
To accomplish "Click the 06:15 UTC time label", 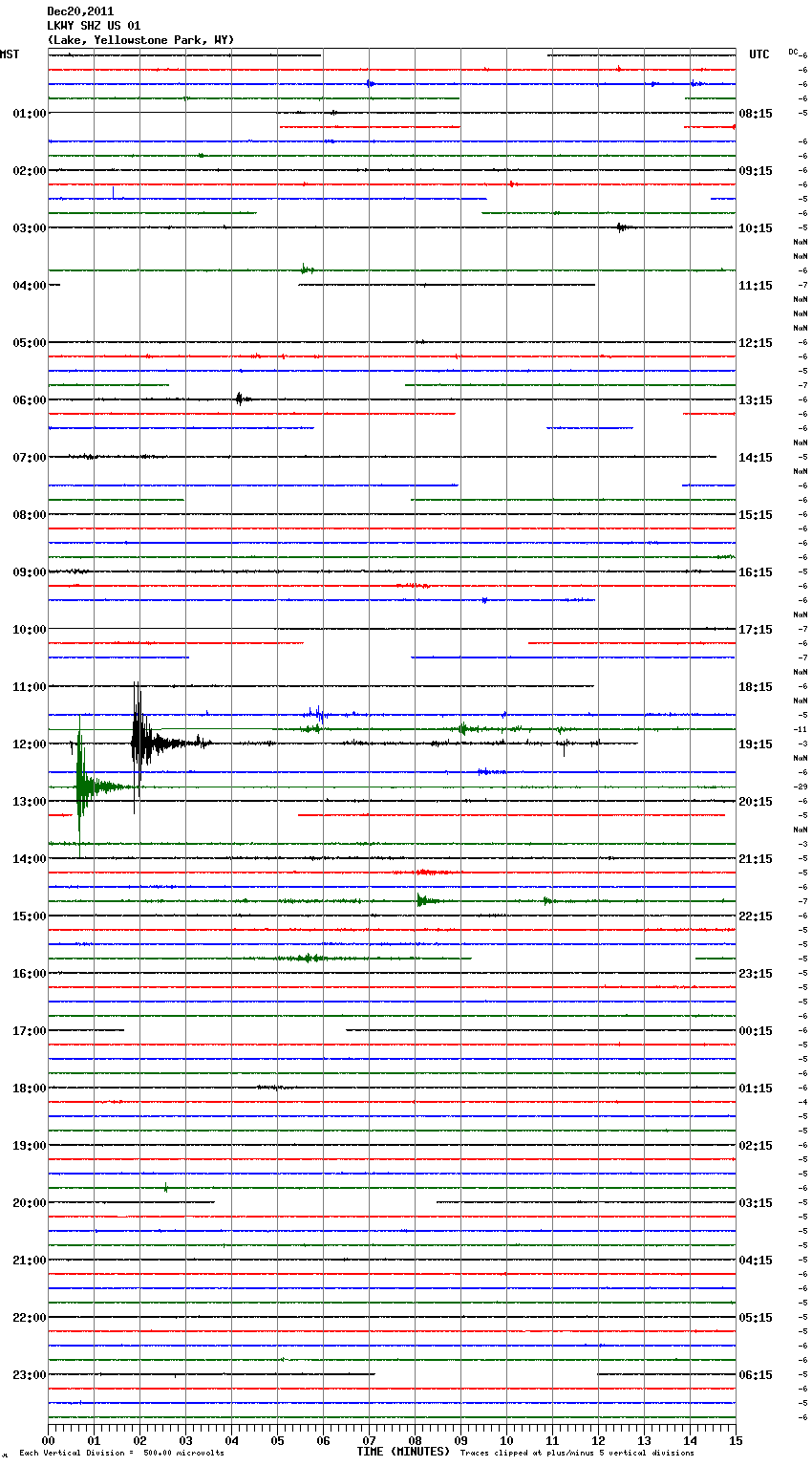I will tap(756, 1375).
